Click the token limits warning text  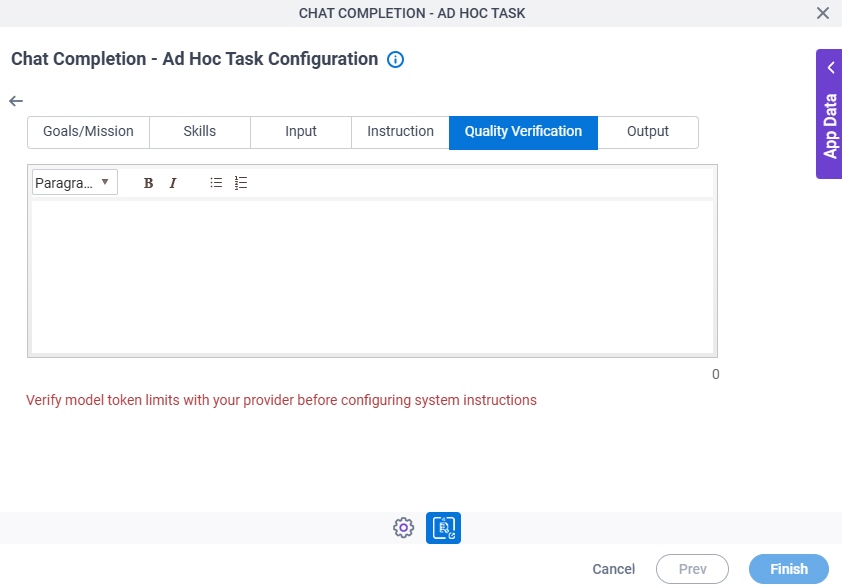281,400
